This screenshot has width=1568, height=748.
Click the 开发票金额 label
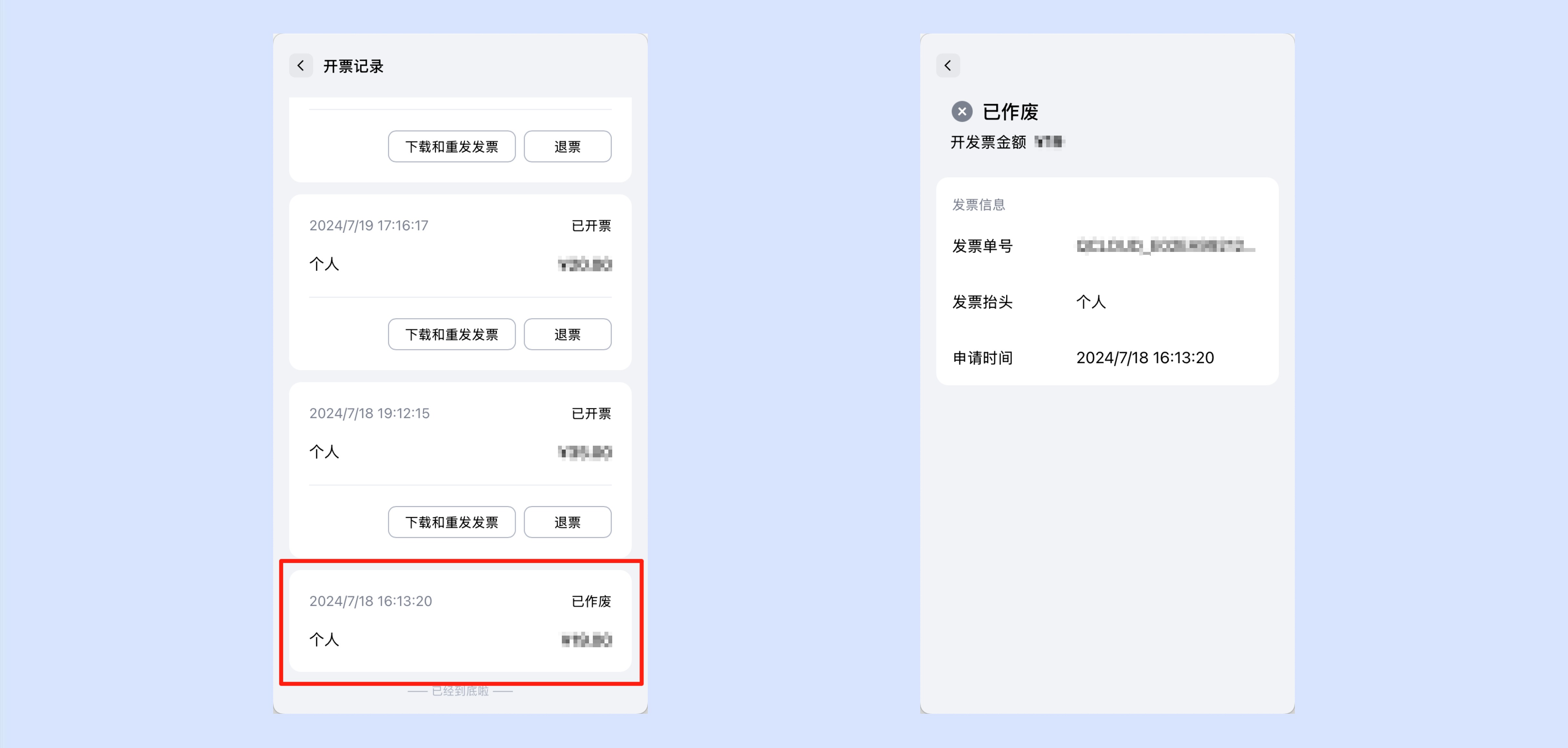point(988,142)
